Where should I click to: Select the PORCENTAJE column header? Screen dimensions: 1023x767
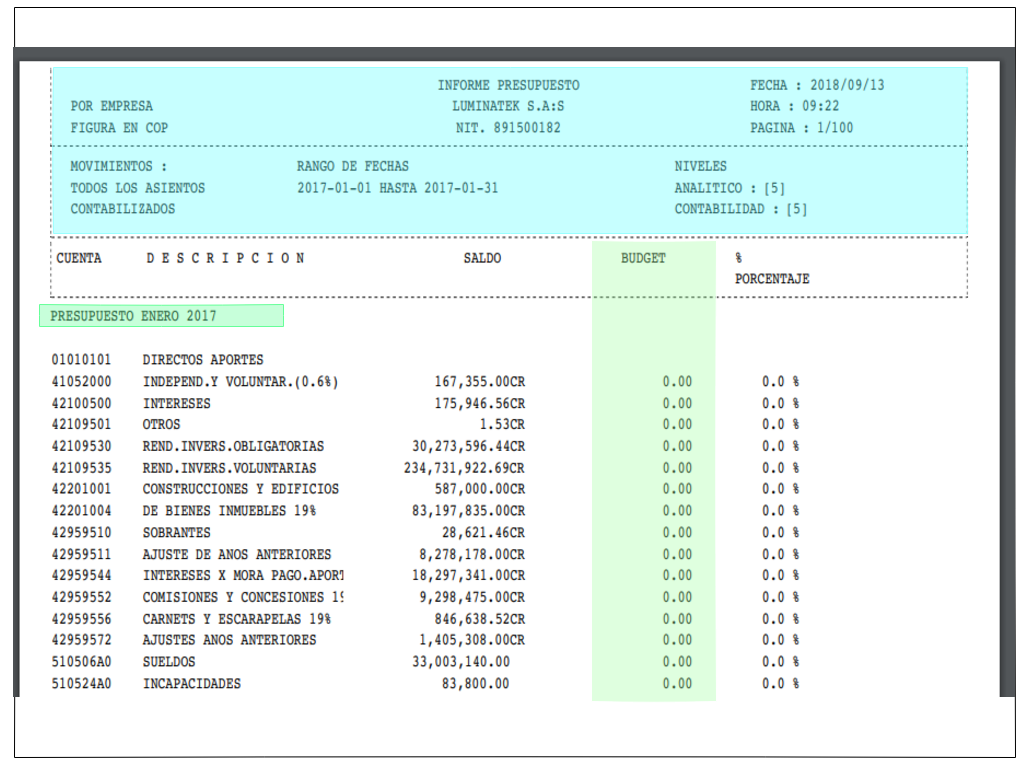point(772,279)
